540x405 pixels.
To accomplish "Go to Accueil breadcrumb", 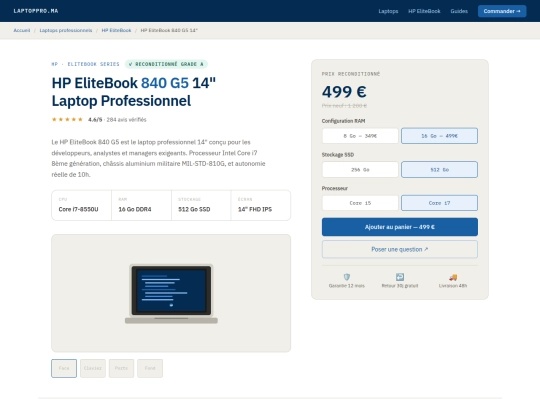I will (22, 30).
